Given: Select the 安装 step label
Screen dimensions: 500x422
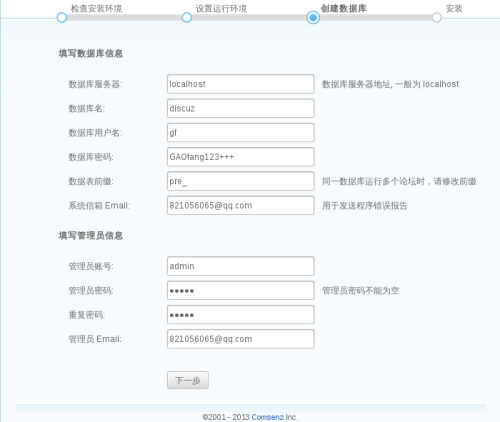Looking at the screenshot, I should coord(454,8).
